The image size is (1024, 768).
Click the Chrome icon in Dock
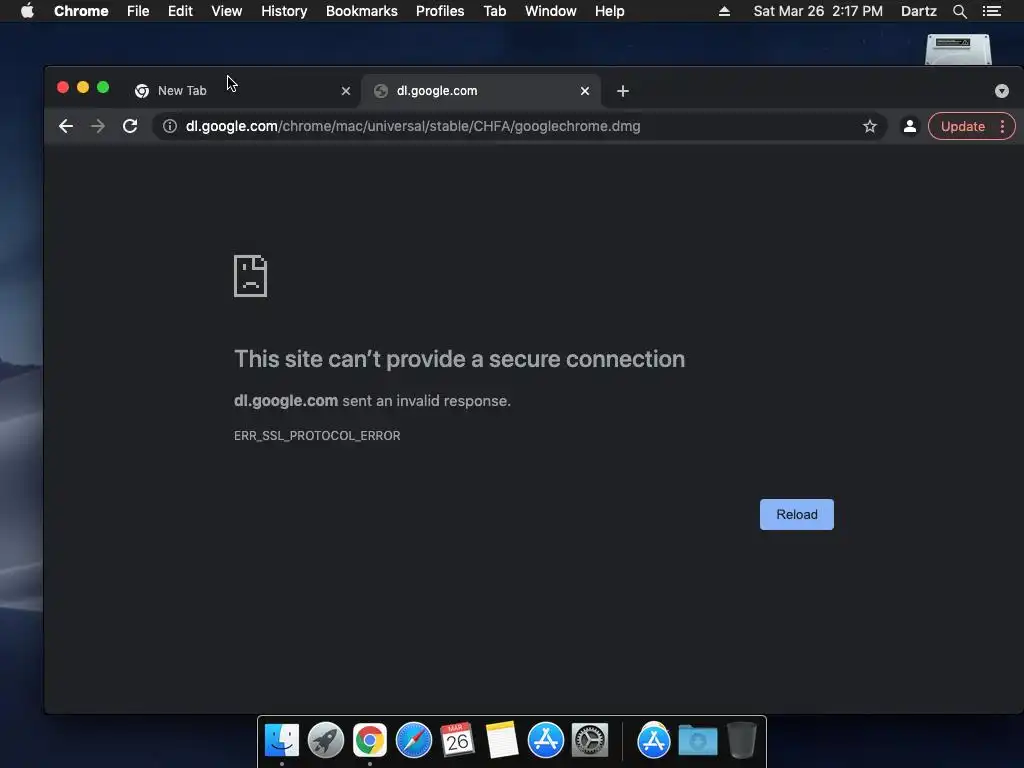pyautogui.click(x=370, y=740)
